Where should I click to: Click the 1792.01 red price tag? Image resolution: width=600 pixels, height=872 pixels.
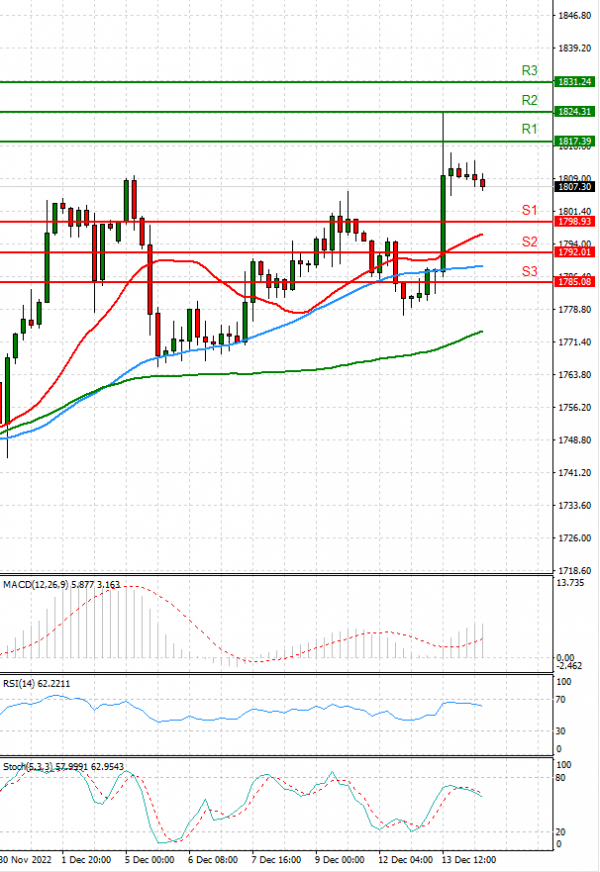pos(573,253)
